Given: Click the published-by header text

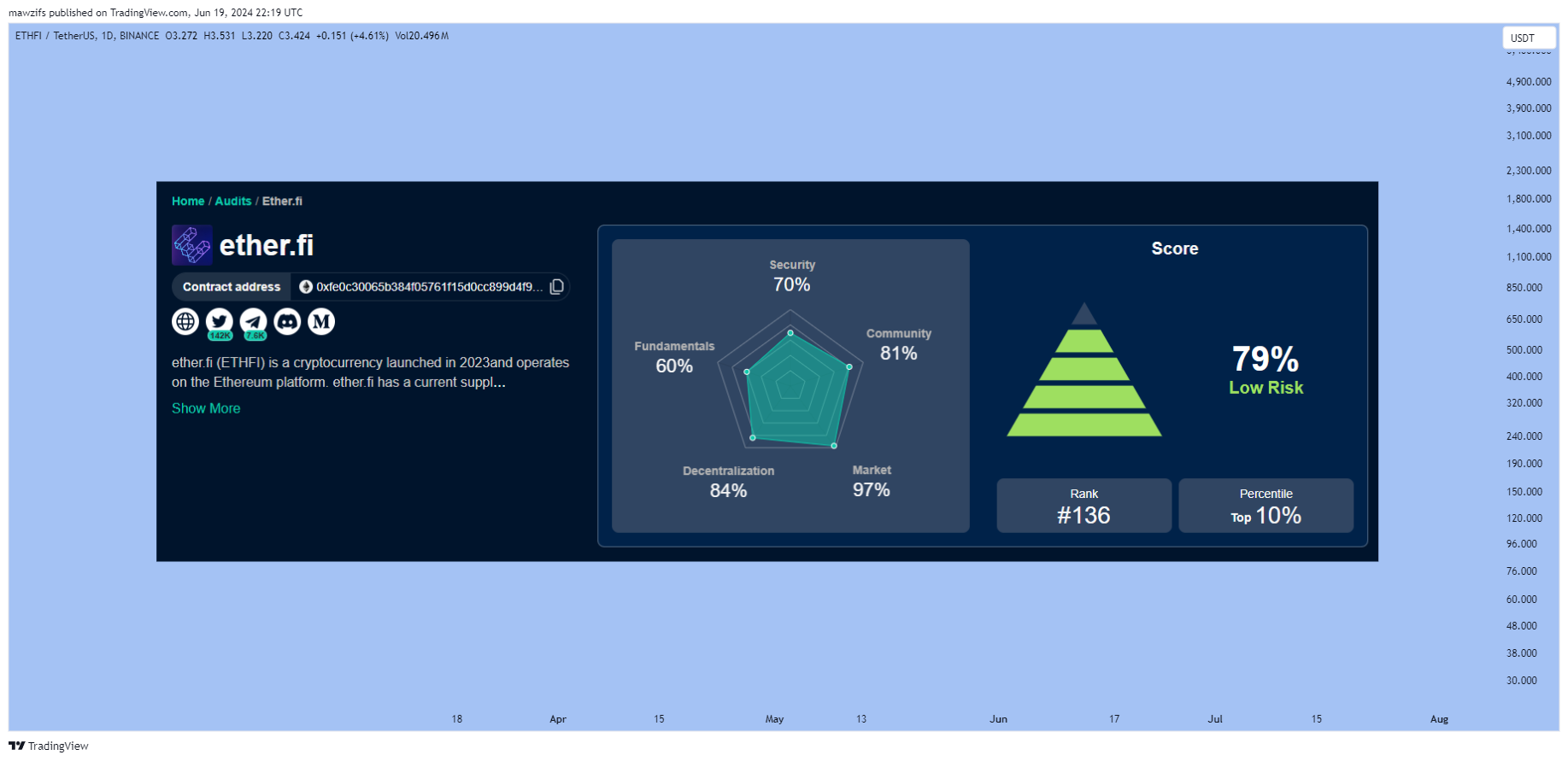Looking at the screenshot, I should point(156,13).
